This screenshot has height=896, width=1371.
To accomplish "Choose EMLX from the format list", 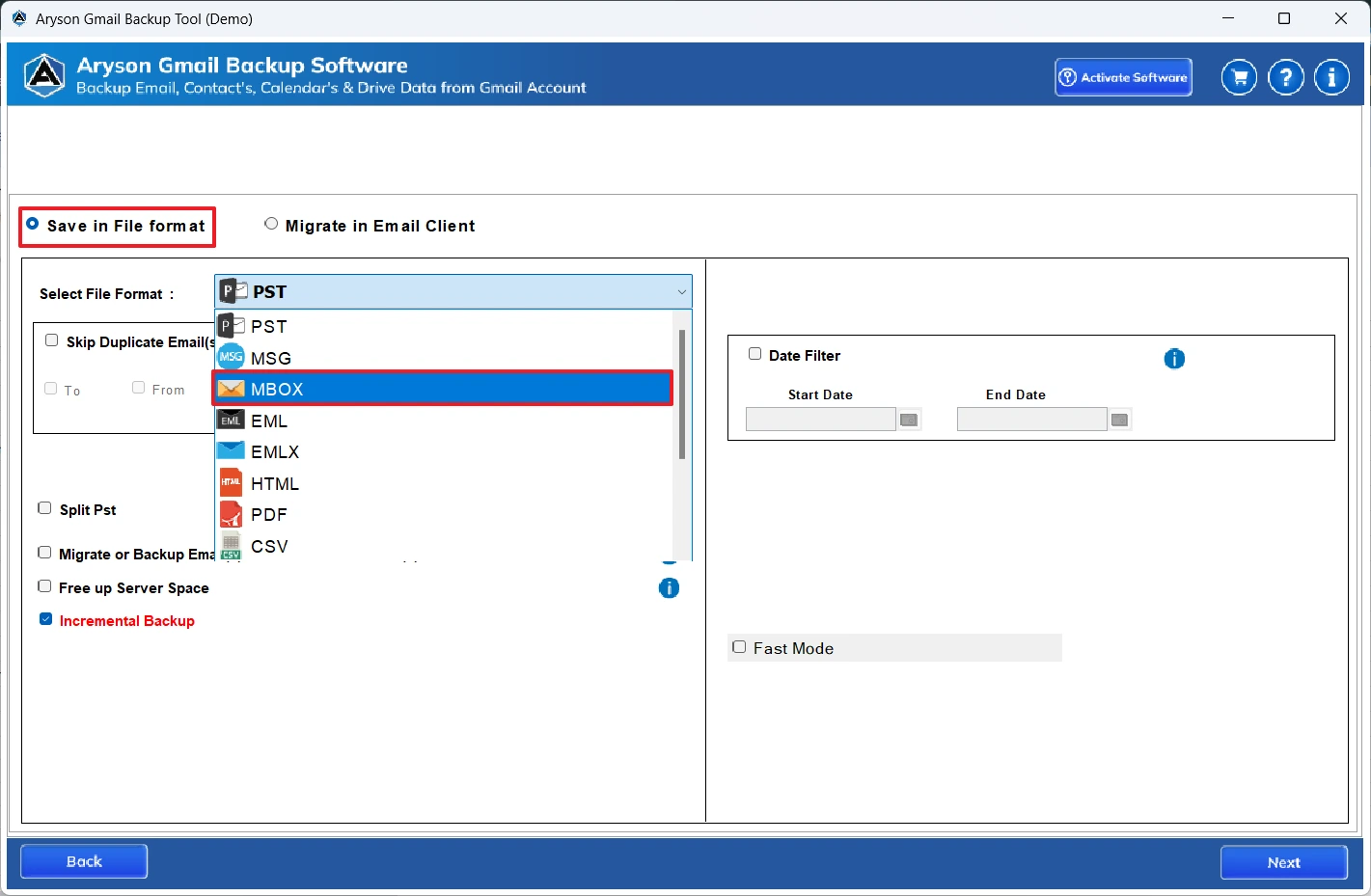I will point(443,451).
